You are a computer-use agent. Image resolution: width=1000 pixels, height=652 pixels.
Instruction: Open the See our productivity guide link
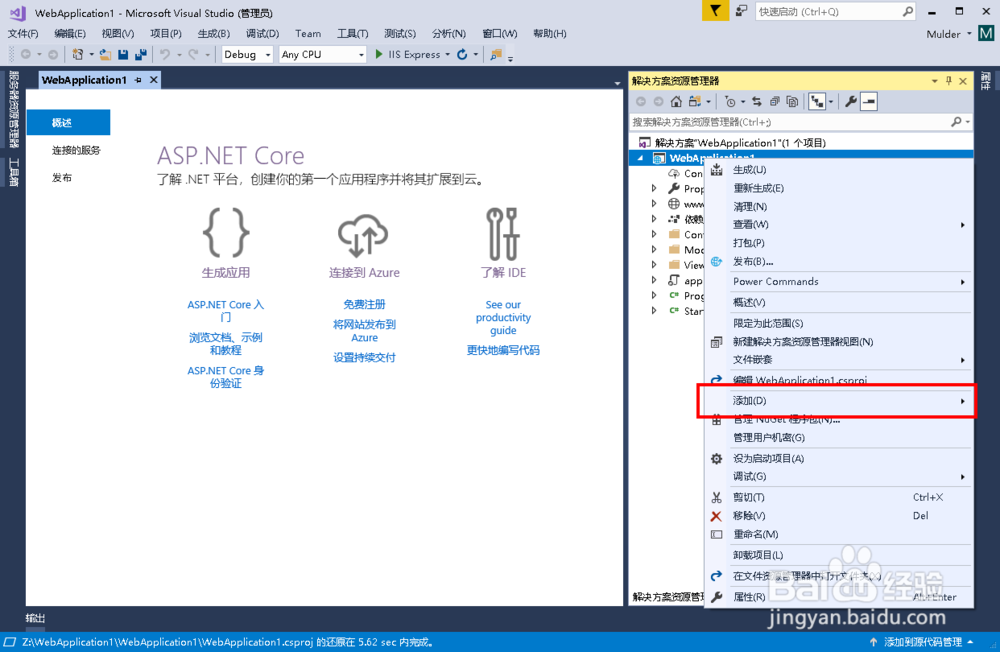(x=503, y=317)
